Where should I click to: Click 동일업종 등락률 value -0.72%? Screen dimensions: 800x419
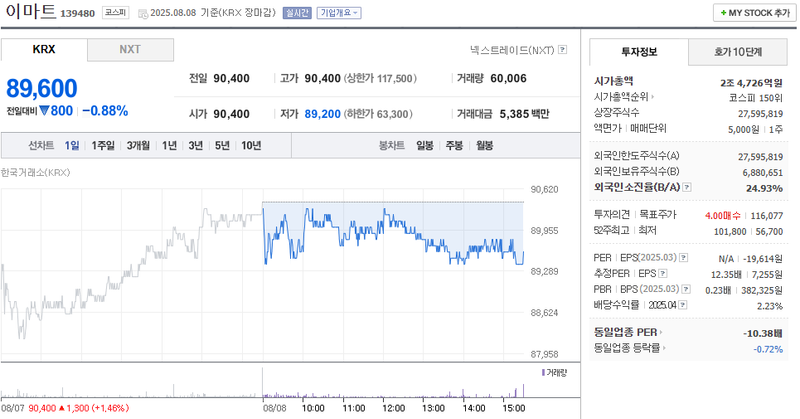(x=768, y=349)
